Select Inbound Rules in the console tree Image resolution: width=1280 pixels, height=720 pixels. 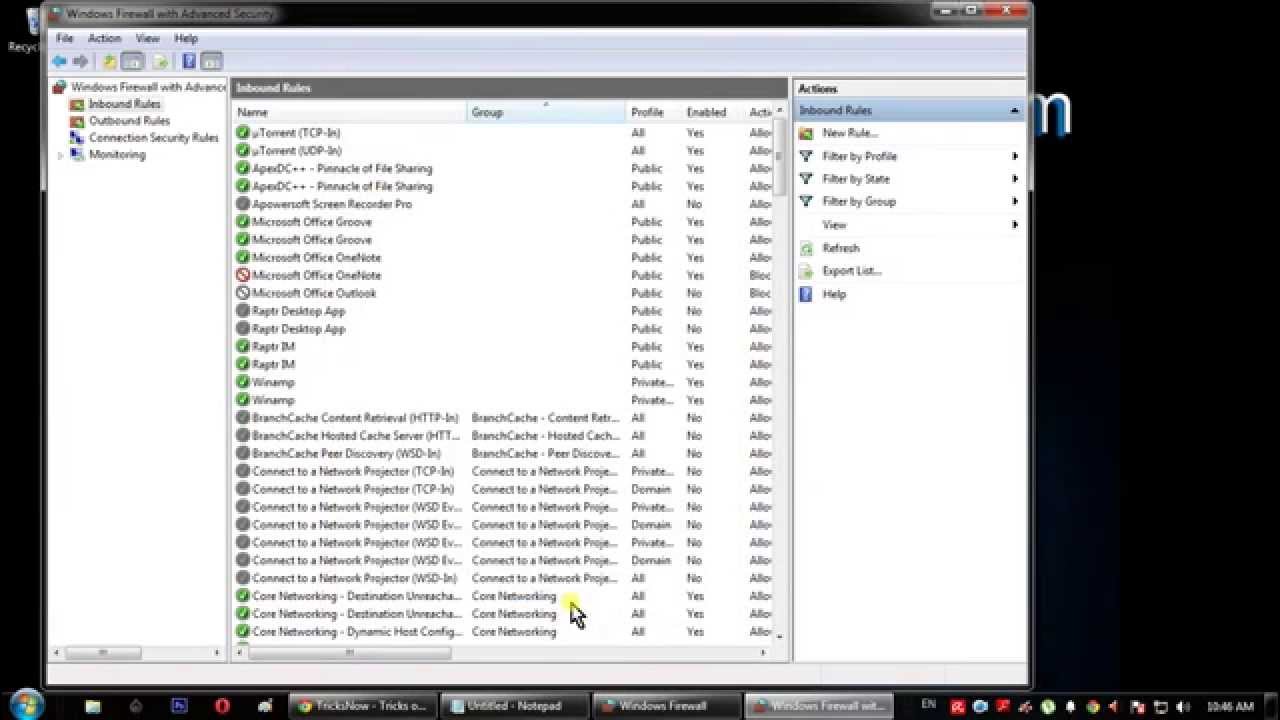coord(124,104)
